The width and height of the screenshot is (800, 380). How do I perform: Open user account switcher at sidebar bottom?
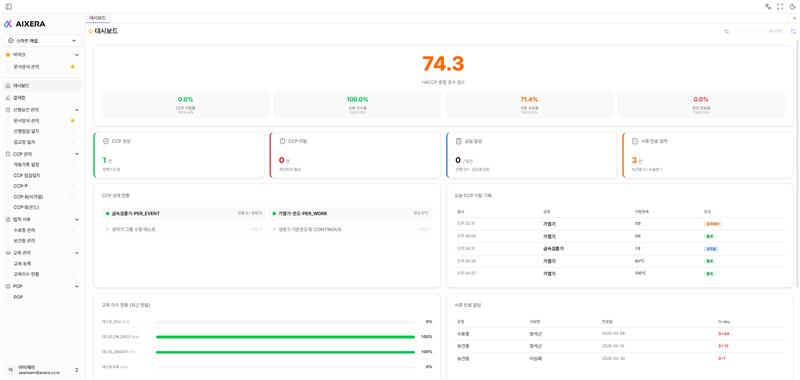click(x=42, y=370)
